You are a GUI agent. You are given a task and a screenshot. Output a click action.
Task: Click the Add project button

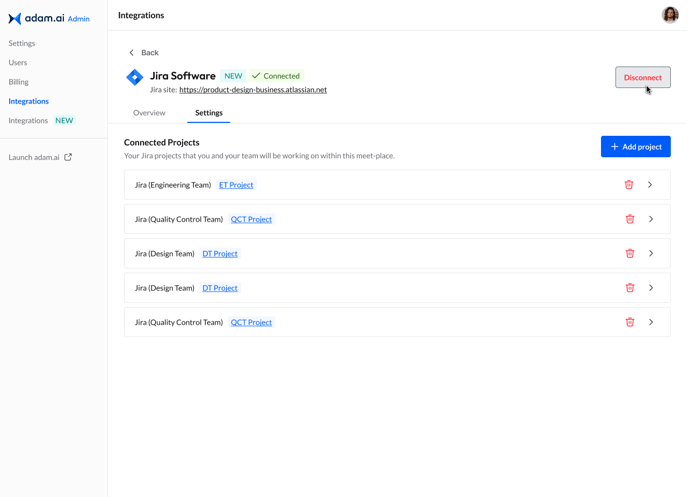pos(636,147)
